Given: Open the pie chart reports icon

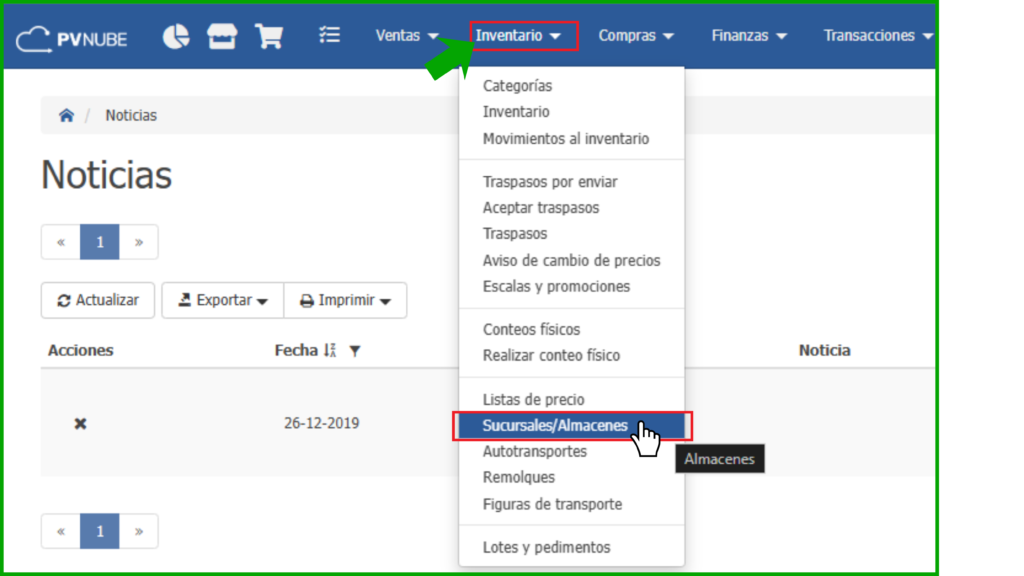Looking at the screenshot, I should click(x=176, y=36).
